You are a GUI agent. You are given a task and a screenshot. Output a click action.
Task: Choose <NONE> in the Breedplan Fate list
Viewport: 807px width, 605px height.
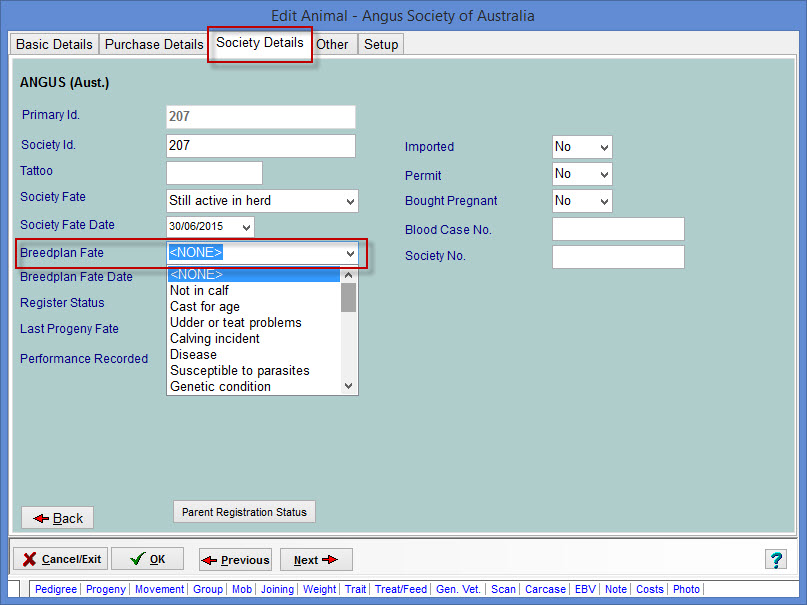[x=254, y=274]
